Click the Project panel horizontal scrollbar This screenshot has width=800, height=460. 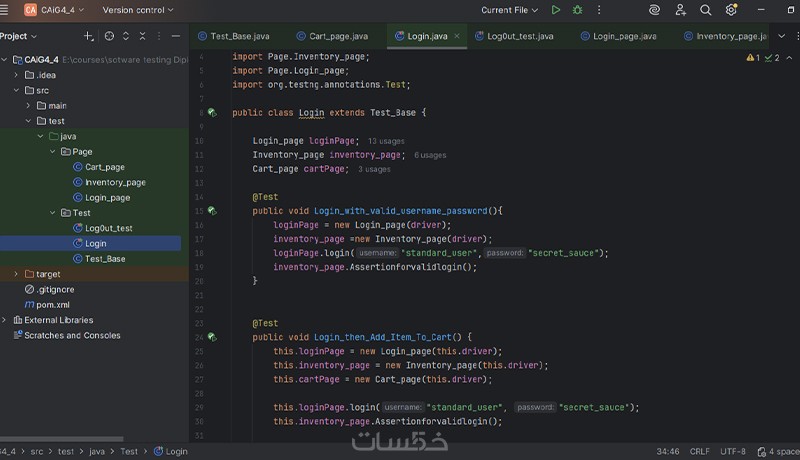(x=61, y=439)
